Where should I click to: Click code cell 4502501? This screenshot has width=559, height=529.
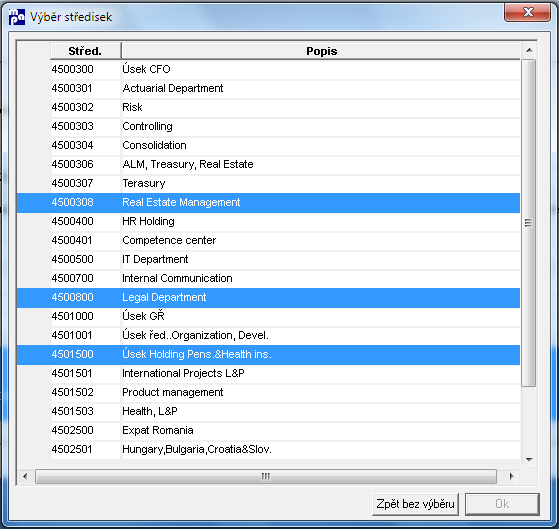click(x=86, y=449)
